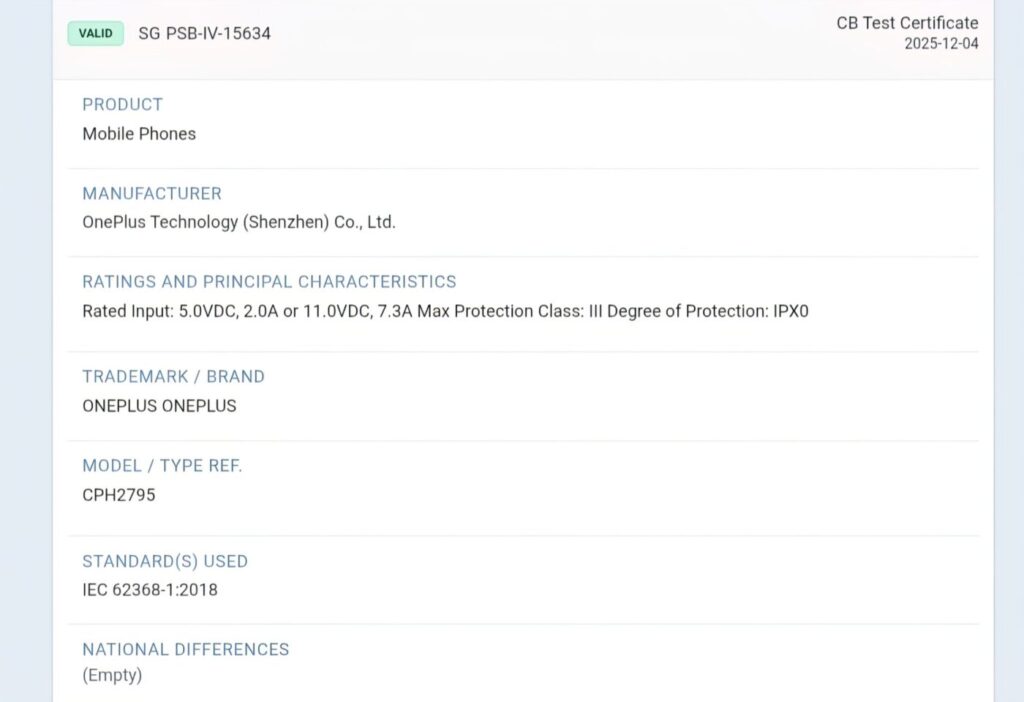
Task: Click the NATIONAL DIFFERENCES label
Action: pos(185,649)
